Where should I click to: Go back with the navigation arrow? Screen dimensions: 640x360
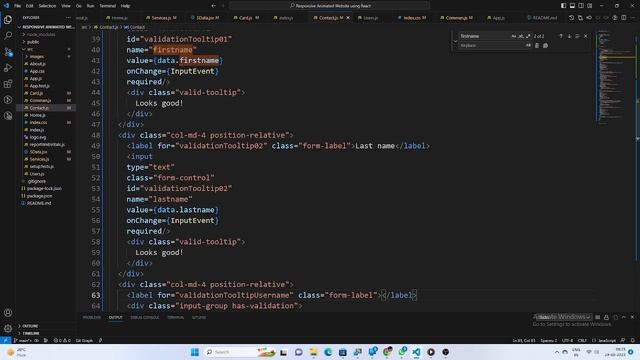point(213,6)
